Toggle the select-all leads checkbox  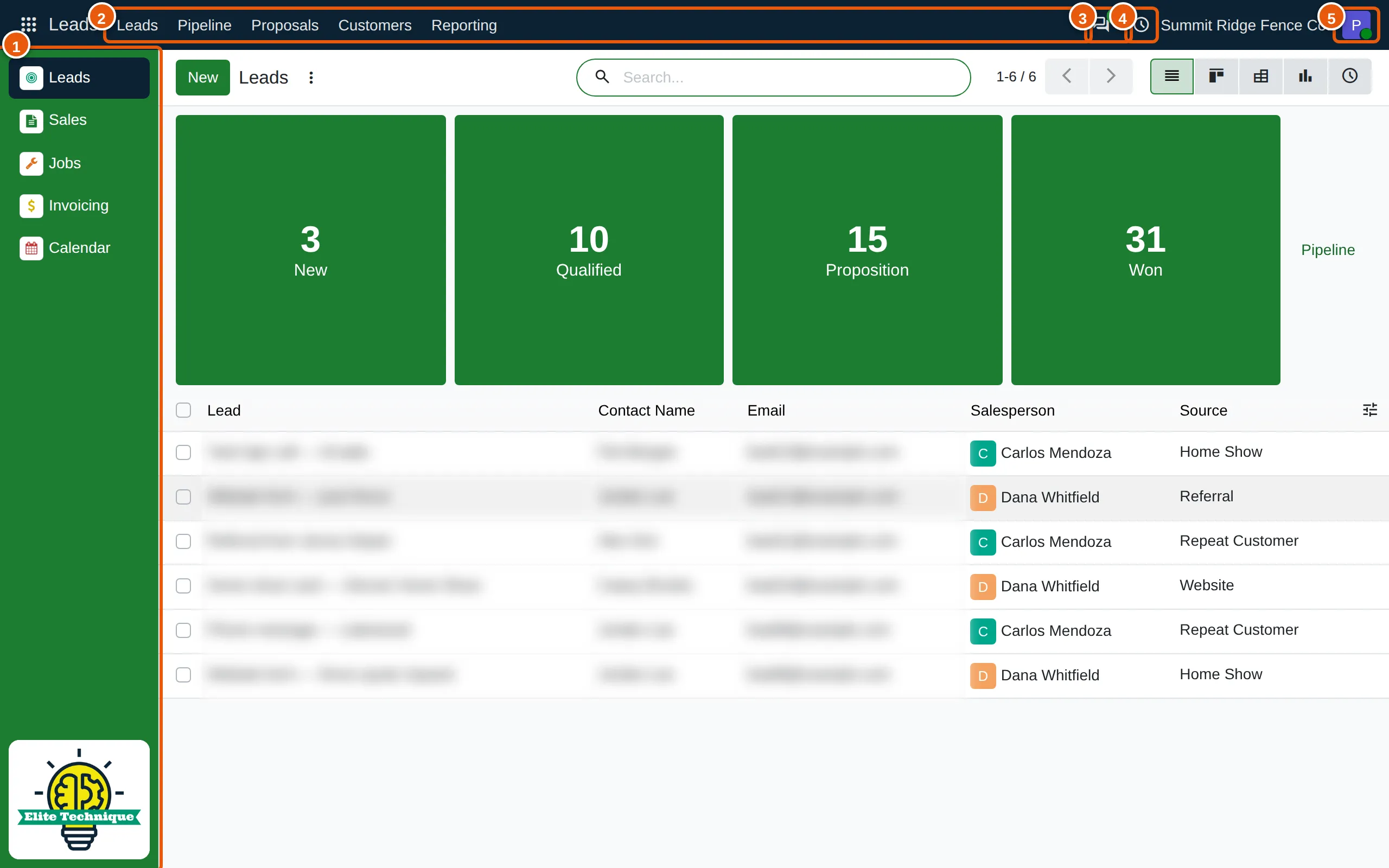point(183,410)
